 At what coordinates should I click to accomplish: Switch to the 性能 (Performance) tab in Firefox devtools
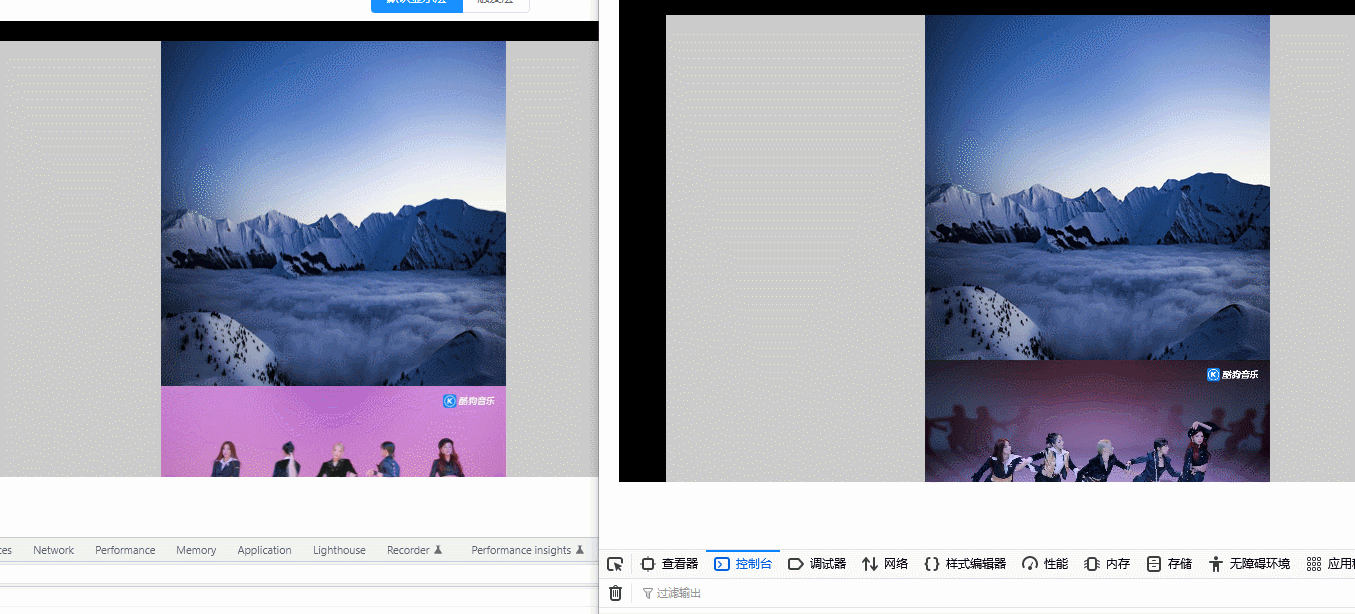point(1045,564)
